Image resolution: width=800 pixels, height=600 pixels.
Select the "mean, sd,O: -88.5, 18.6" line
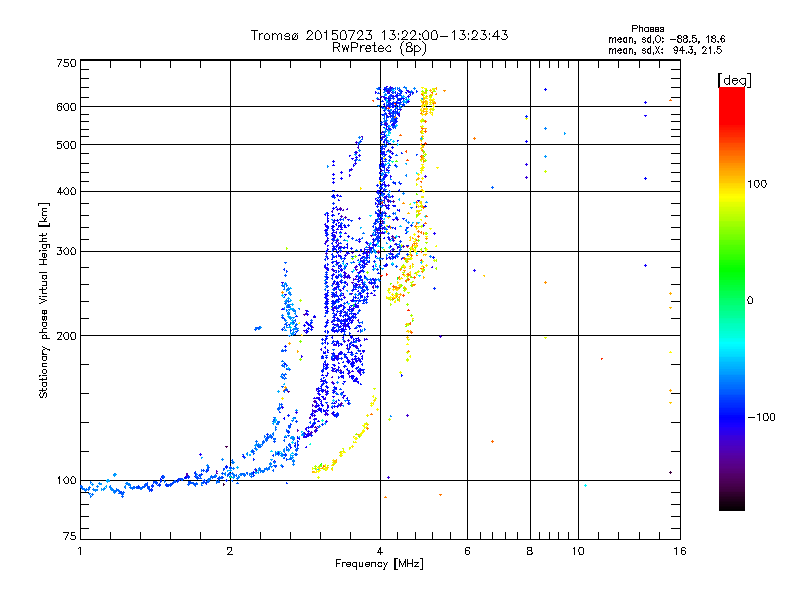tap(666, 39)
